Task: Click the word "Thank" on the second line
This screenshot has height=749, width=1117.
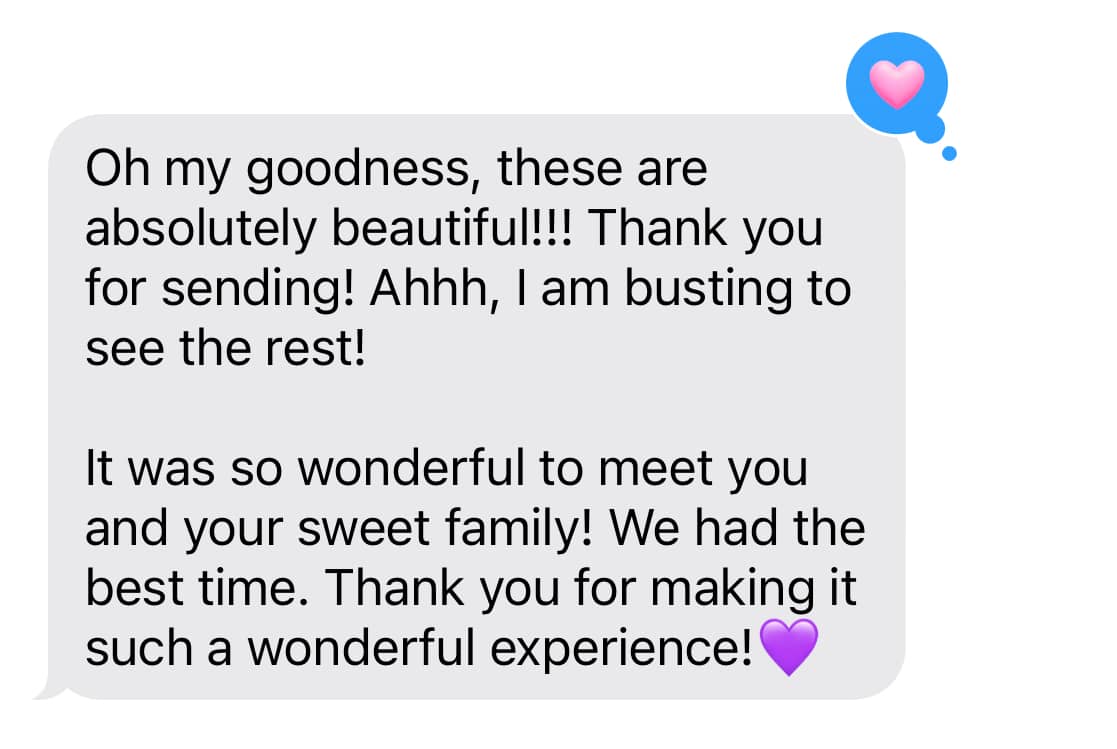Action: tap(656, 230)
